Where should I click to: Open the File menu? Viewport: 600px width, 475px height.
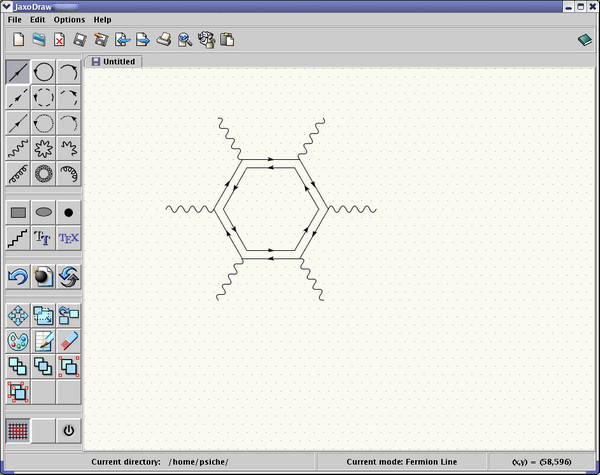[x=14, y=19]
